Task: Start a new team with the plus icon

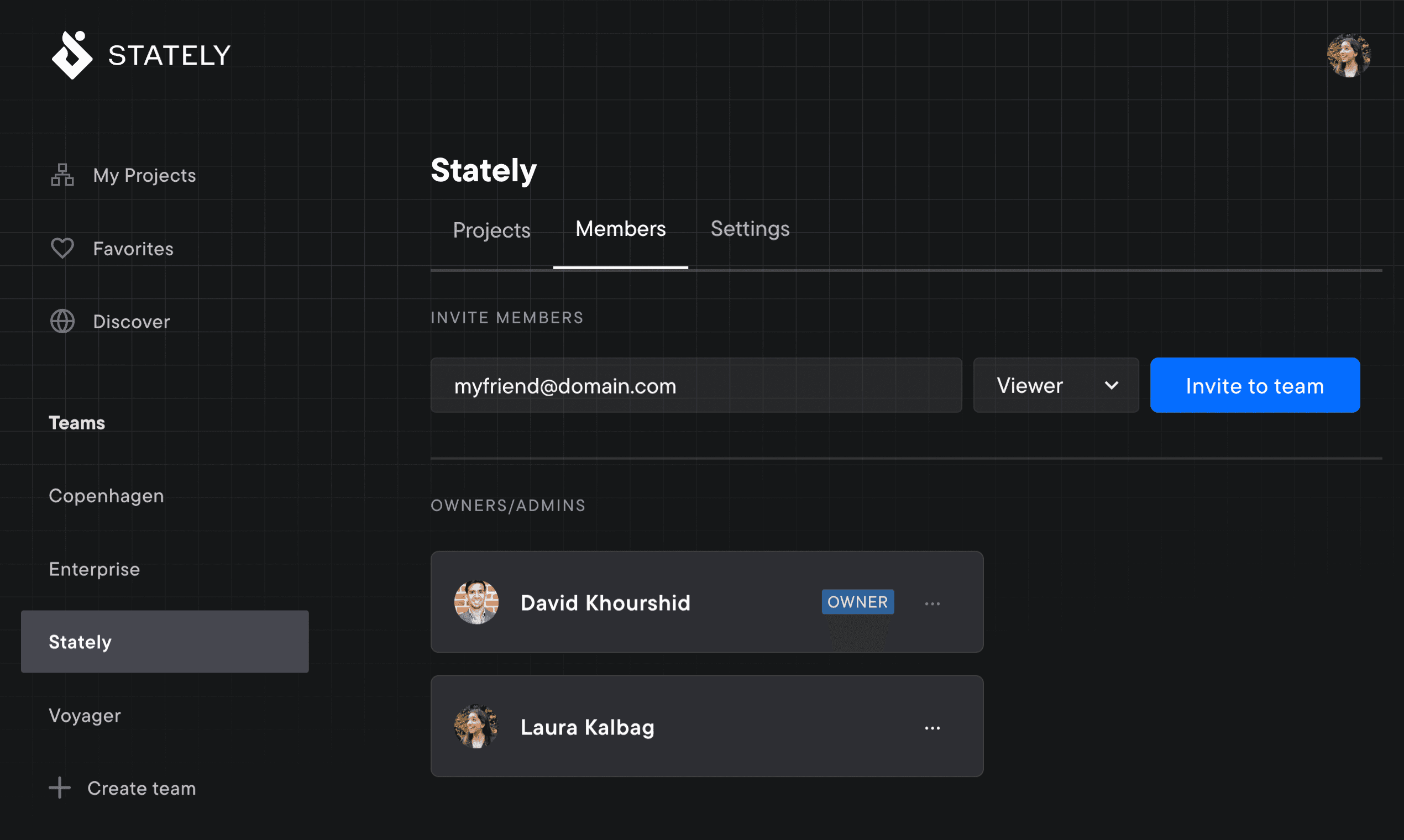Action: (x=60, y=788)
